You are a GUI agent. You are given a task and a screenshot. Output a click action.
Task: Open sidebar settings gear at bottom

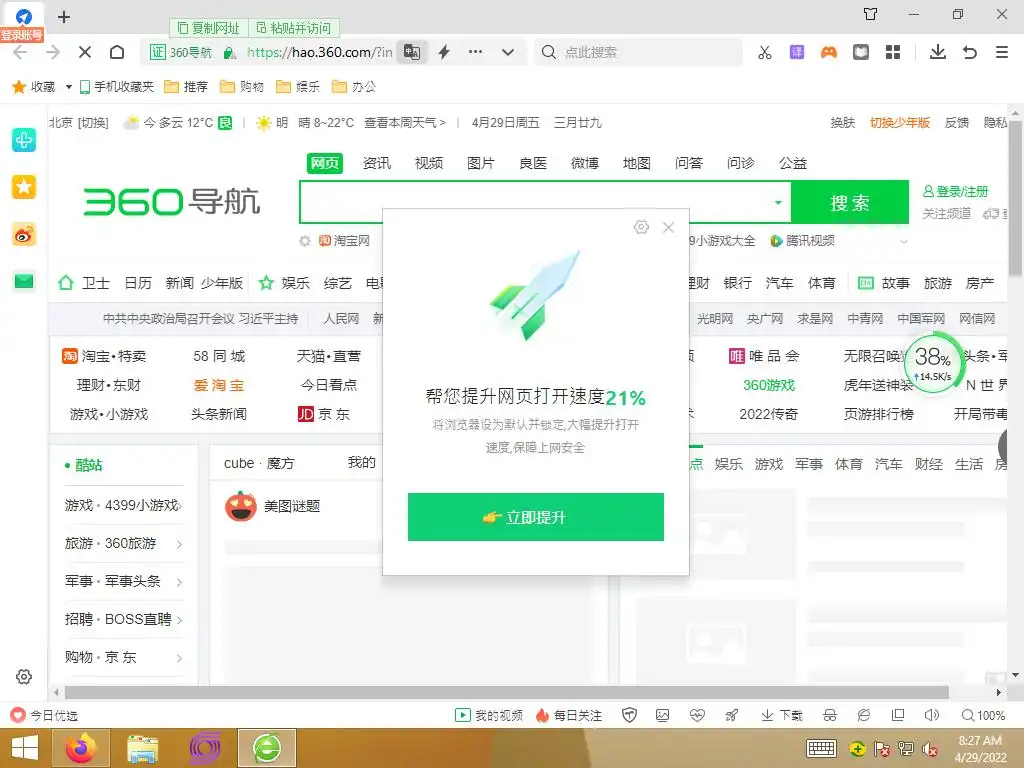coord(24,677)
